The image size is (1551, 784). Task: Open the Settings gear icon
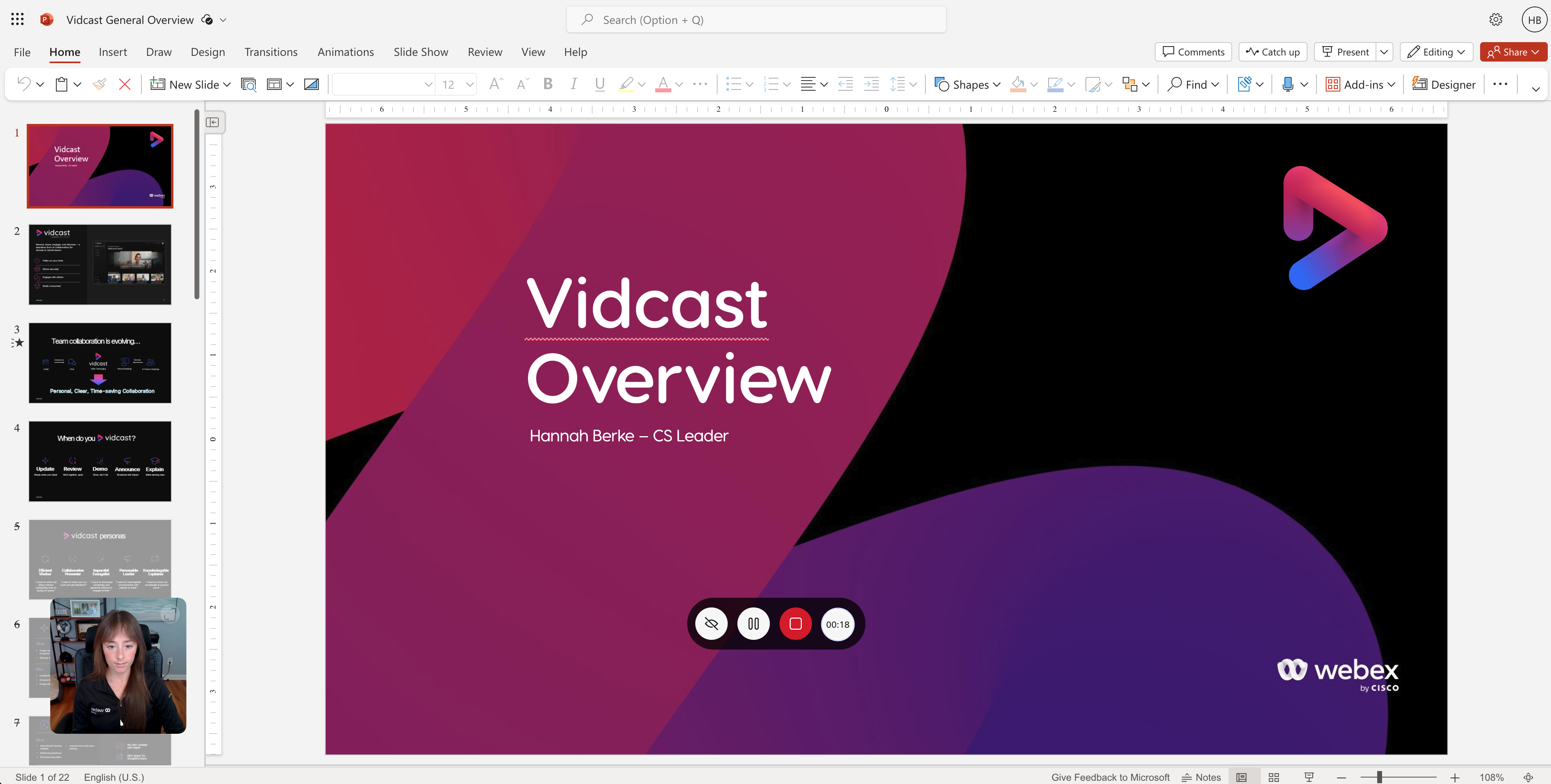pyautogui.click(x=1495, y=20)
